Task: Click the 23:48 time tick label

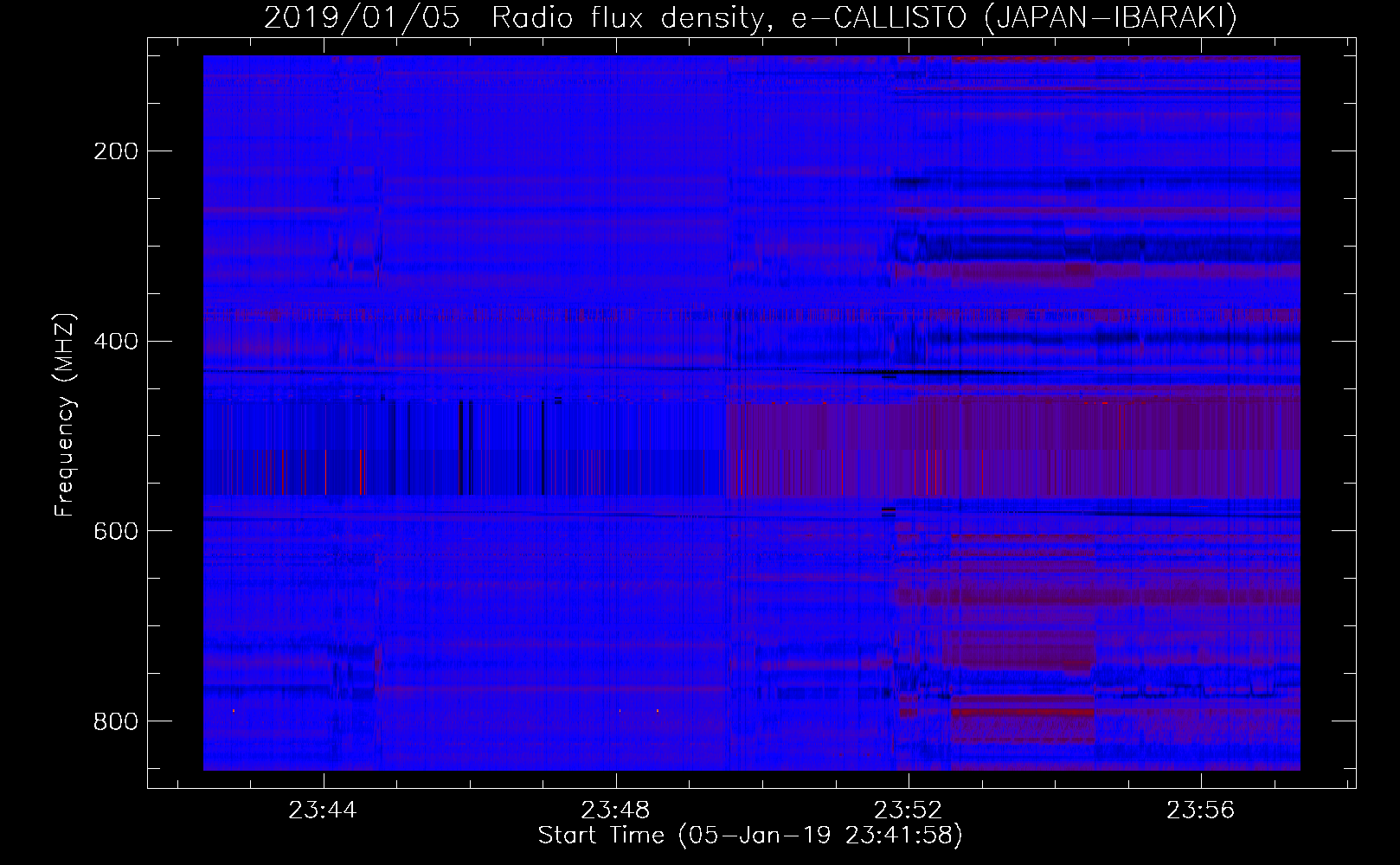Action: point(615,811)
